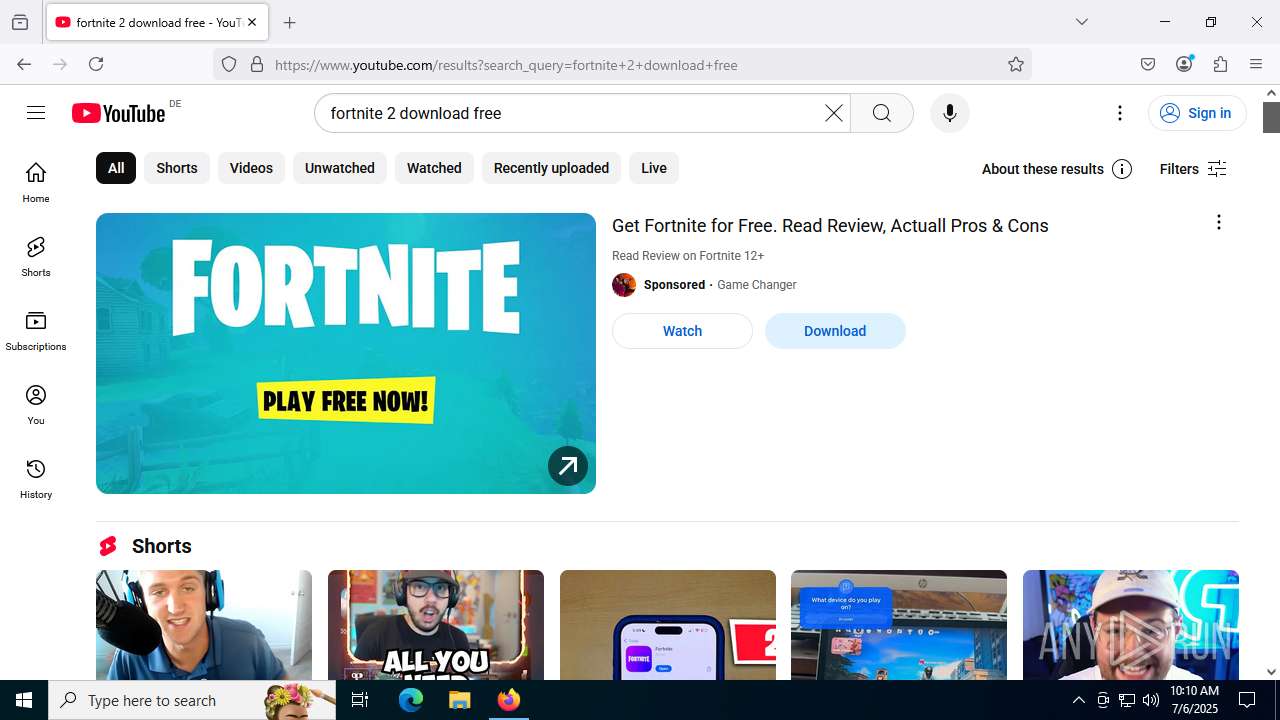Select the Watched filter chip
Image resolution: width=1280 pixels, height=720 pixels.
pyautogui.click(x=434, y=168)
